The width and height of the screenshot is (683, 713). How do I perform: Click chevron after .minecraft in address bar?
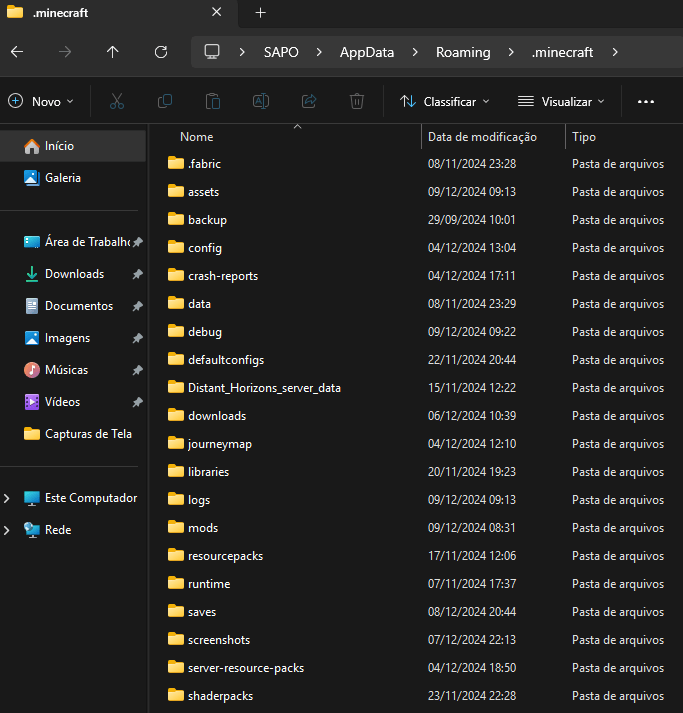pos(615,52)
